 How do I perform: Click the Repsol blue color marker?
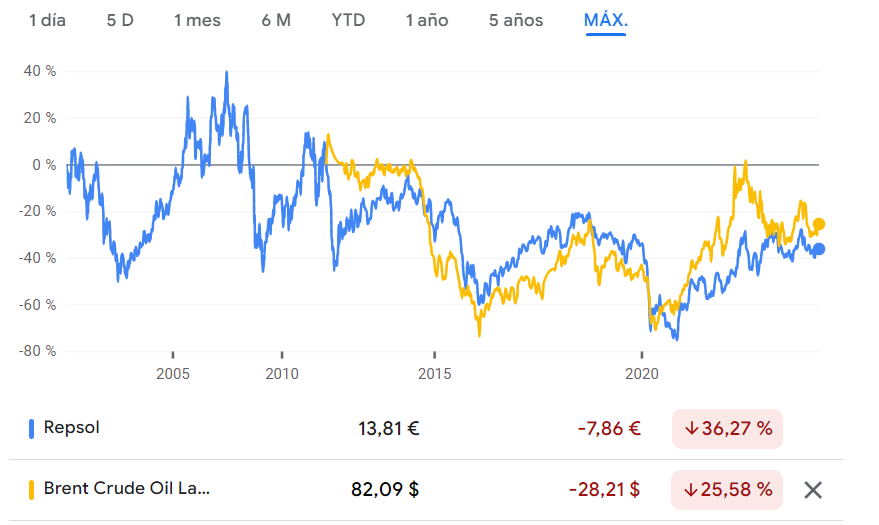[32, 429]
